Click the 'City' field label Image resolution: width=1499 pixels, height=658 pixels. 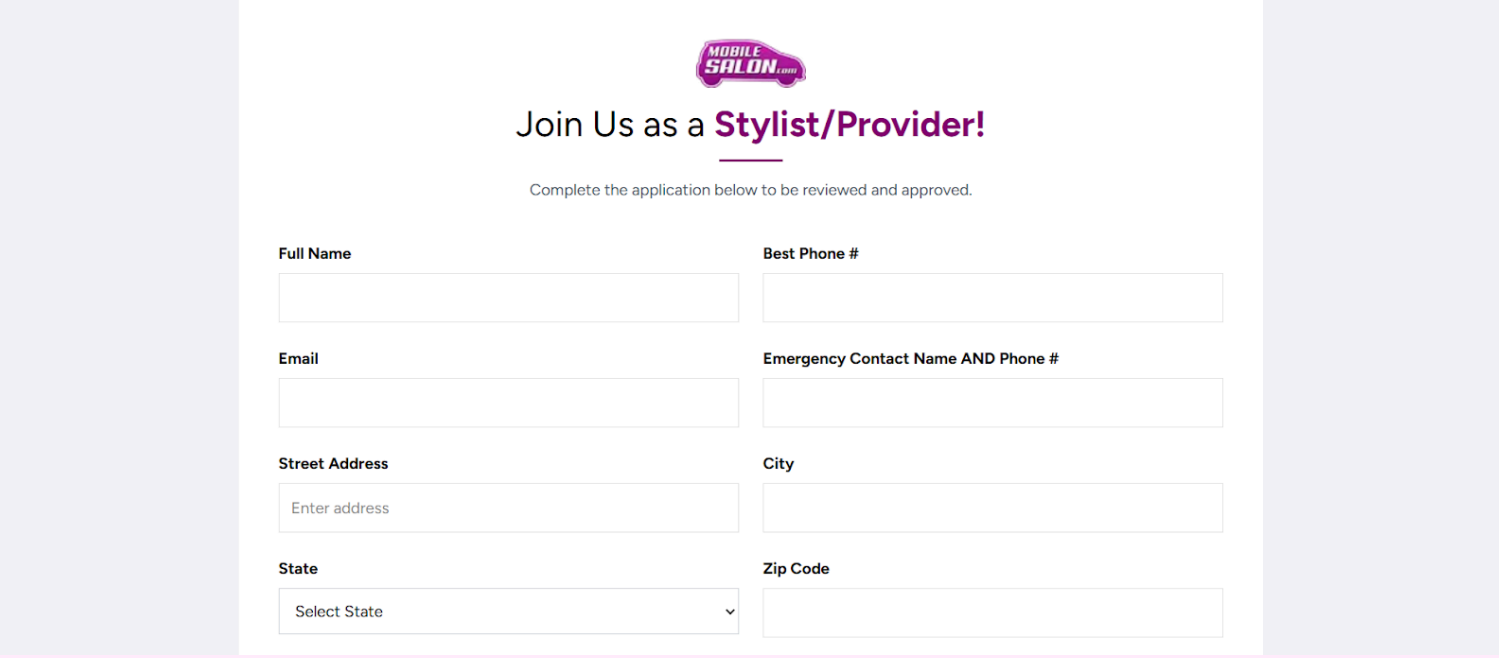point(778,464)
